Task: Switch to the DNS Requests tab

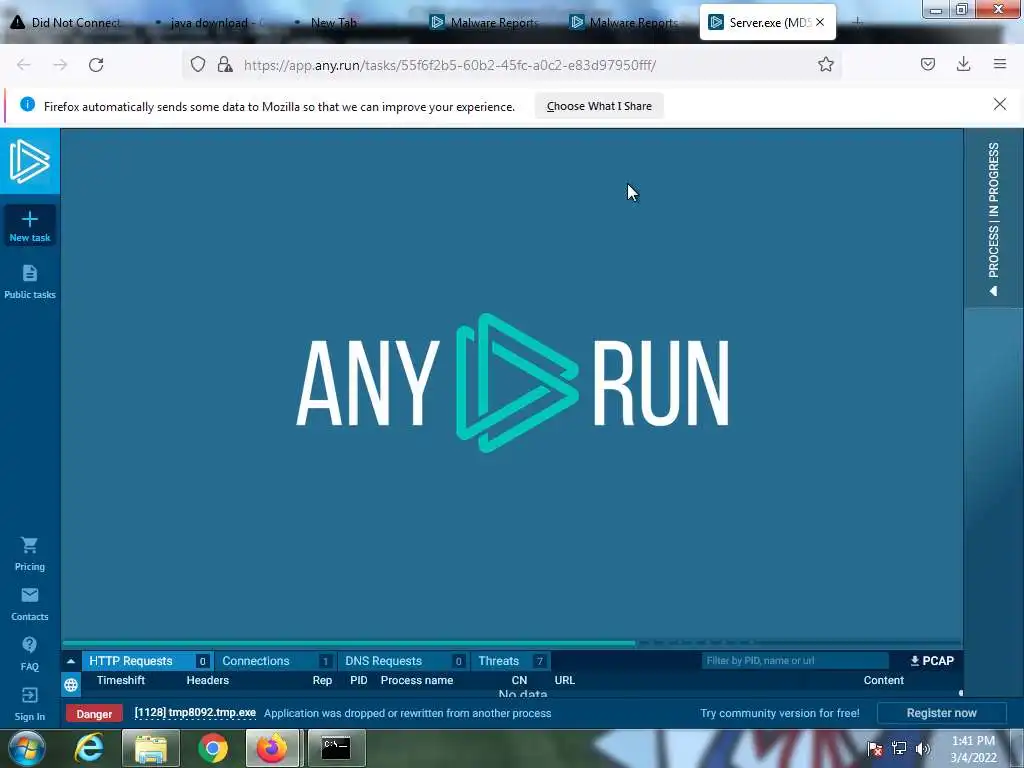Action: [403, 661]
